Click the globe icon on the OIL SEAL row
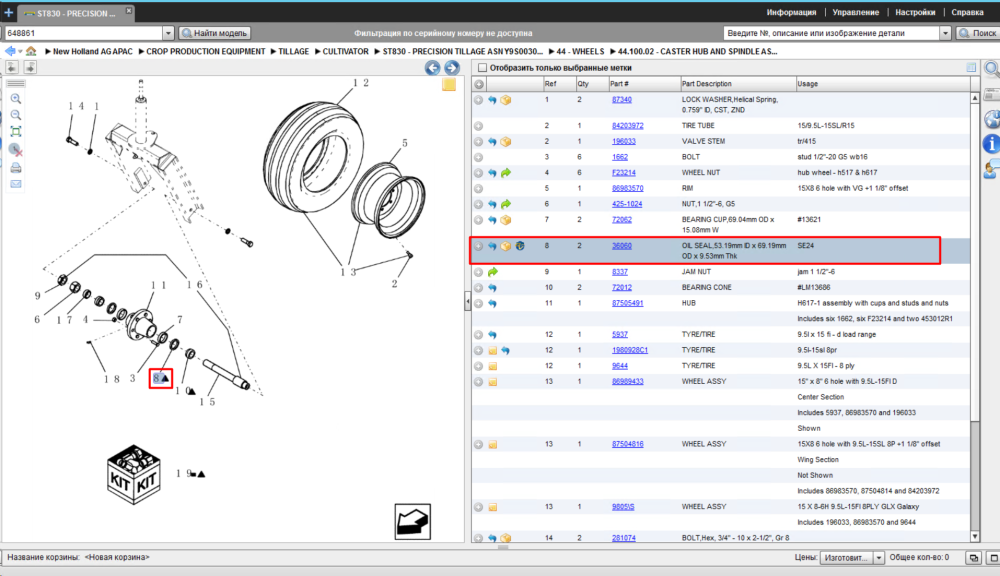Image resolution: width=1000 pixels, height=576 pixels. point(520,246)
